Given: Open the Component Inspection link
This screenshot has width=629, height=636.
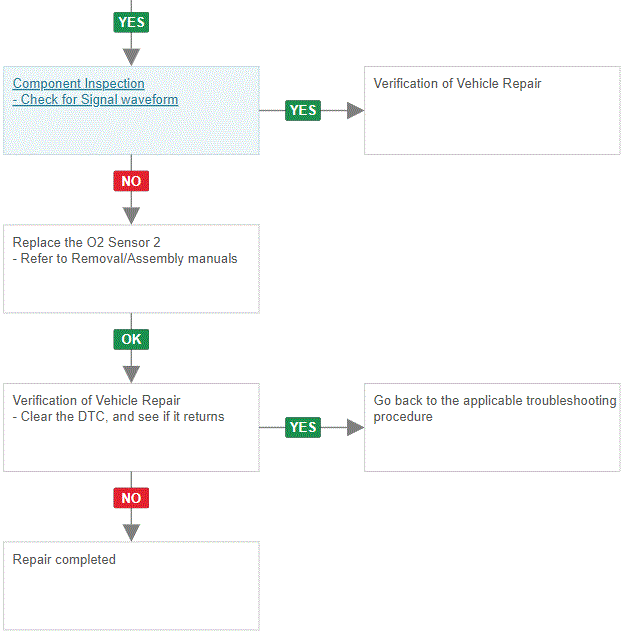Looking at the screenshot, I should 78,84.
